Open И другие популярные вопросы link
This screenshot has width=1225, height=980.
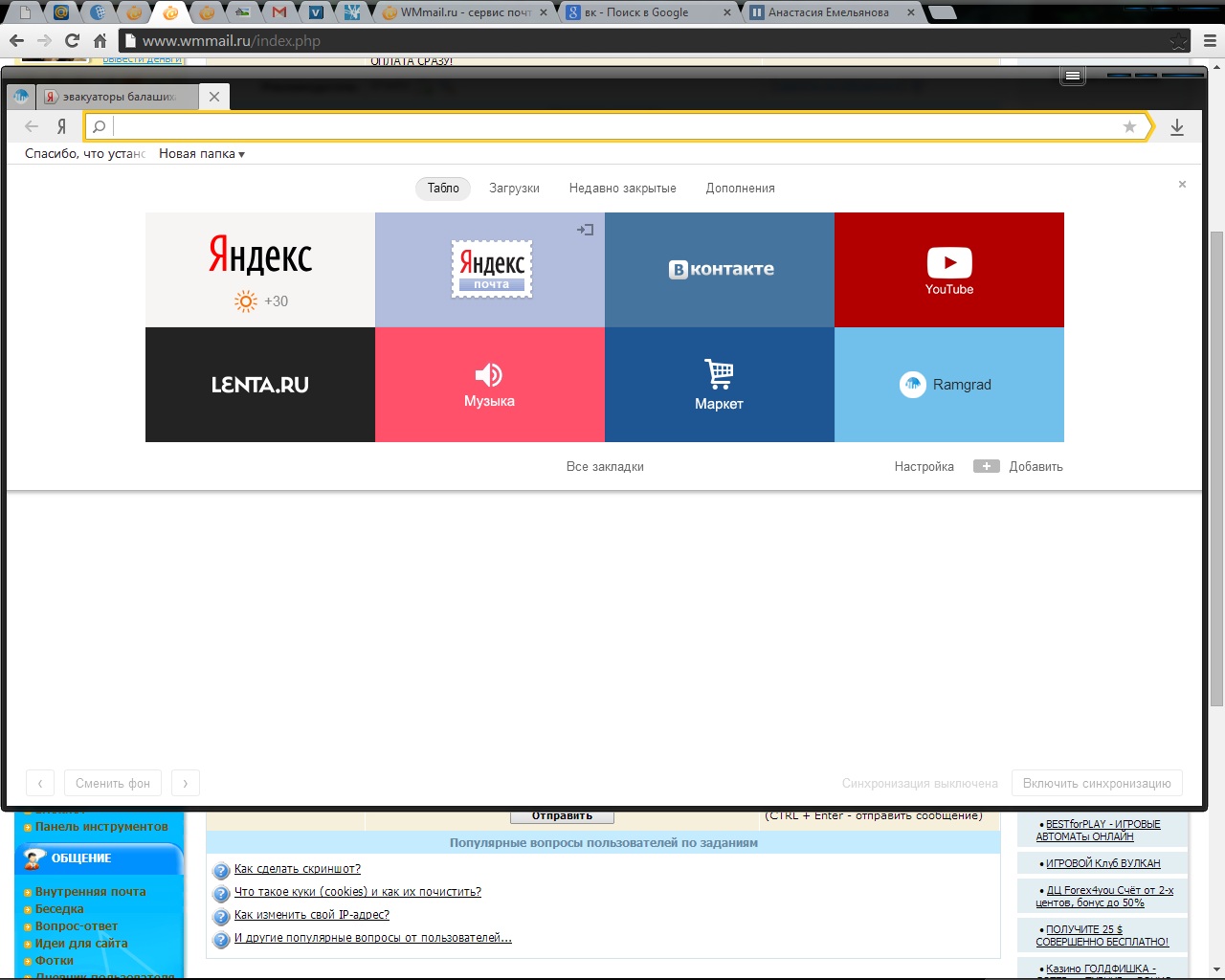click(373, 938)
